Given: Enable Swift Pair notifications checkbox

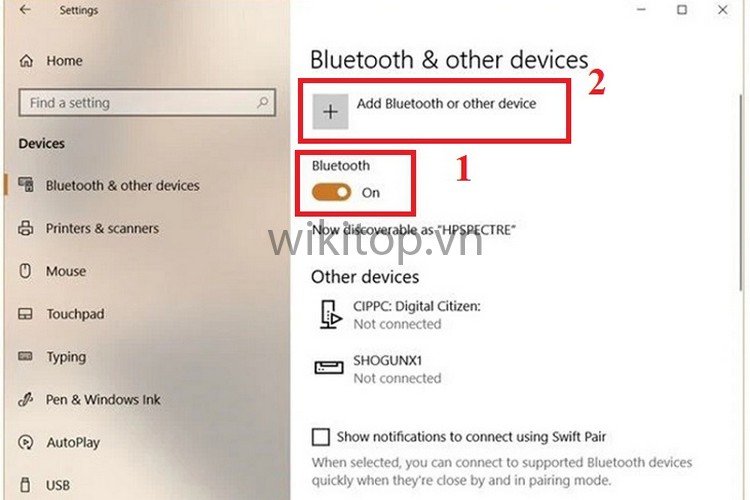Looking at the screenshot, I should pyautogui.click(x=320, y=437).
